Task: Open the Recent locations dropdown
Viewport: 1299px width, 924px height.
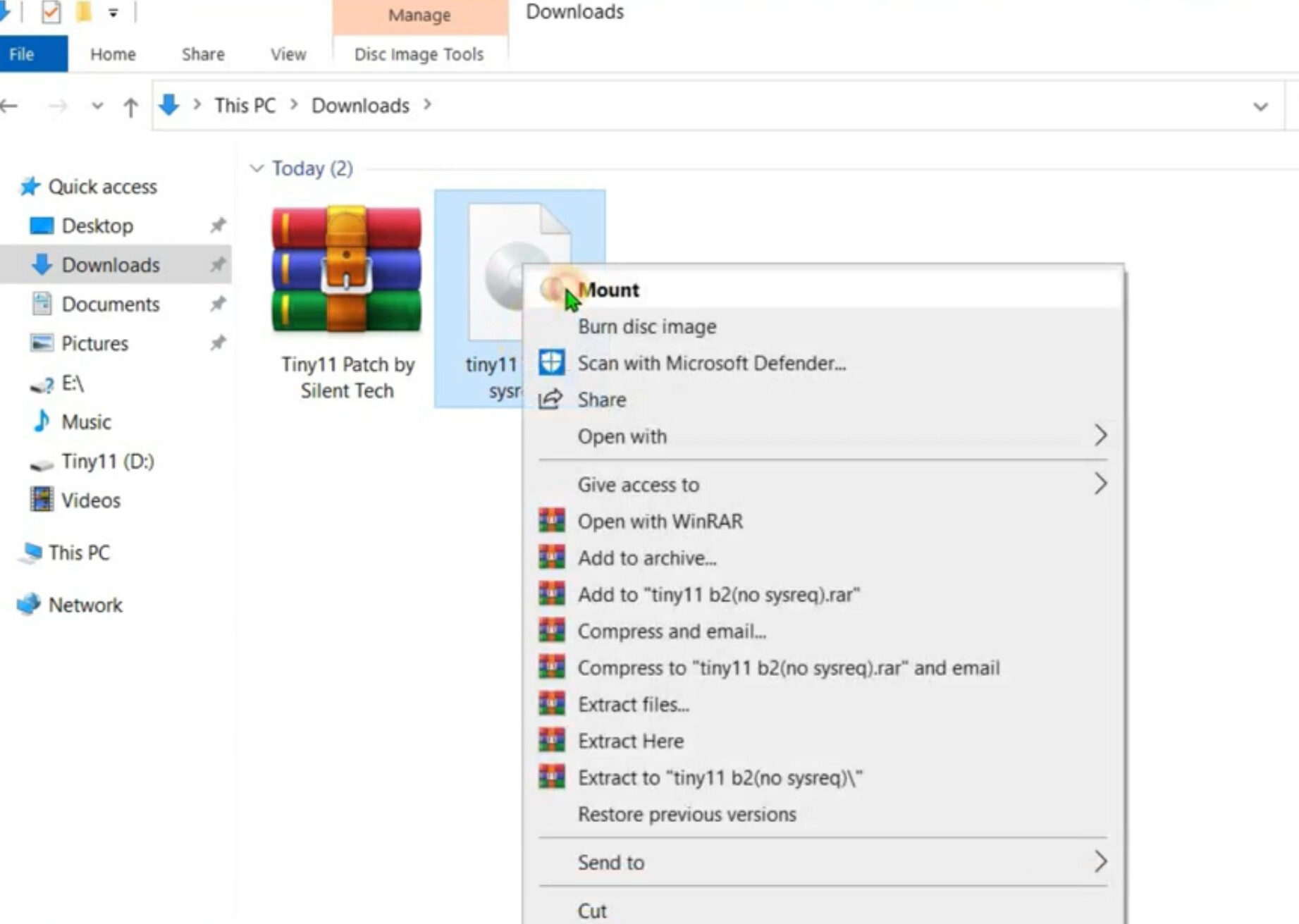Action: 97,106
